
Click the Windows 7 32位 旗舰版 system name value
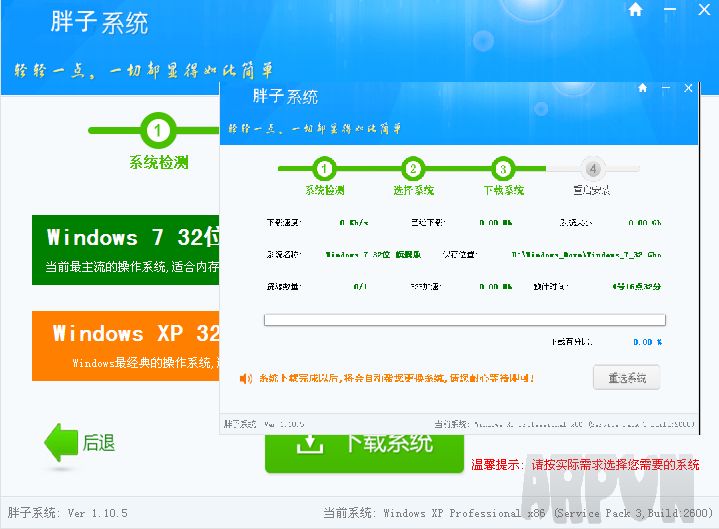point(373,254)
